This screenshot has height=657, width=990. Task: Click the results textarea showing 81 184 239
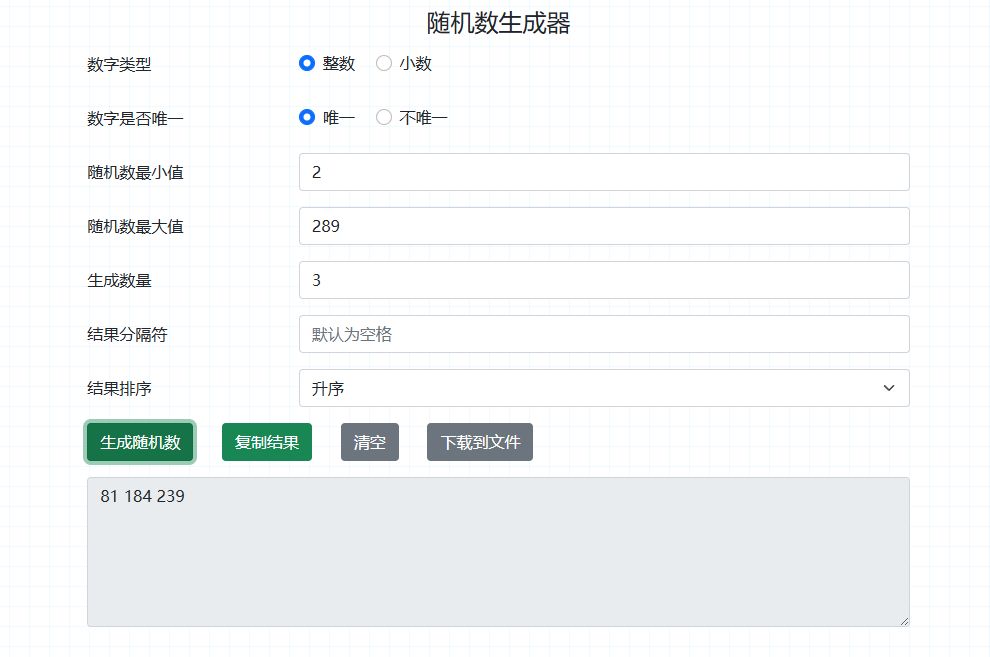tap(498, 552)
